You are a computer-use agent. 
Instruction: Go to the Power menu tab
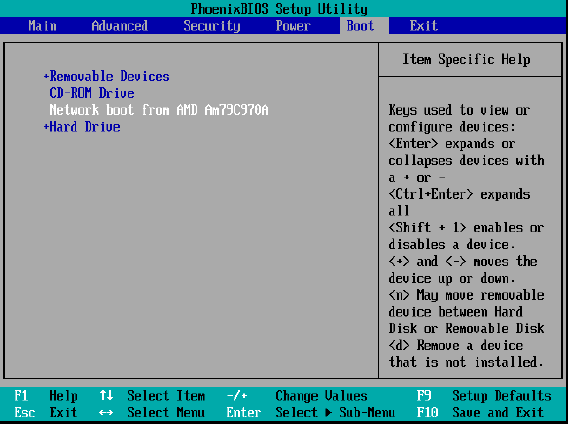[x=293, y=26]
